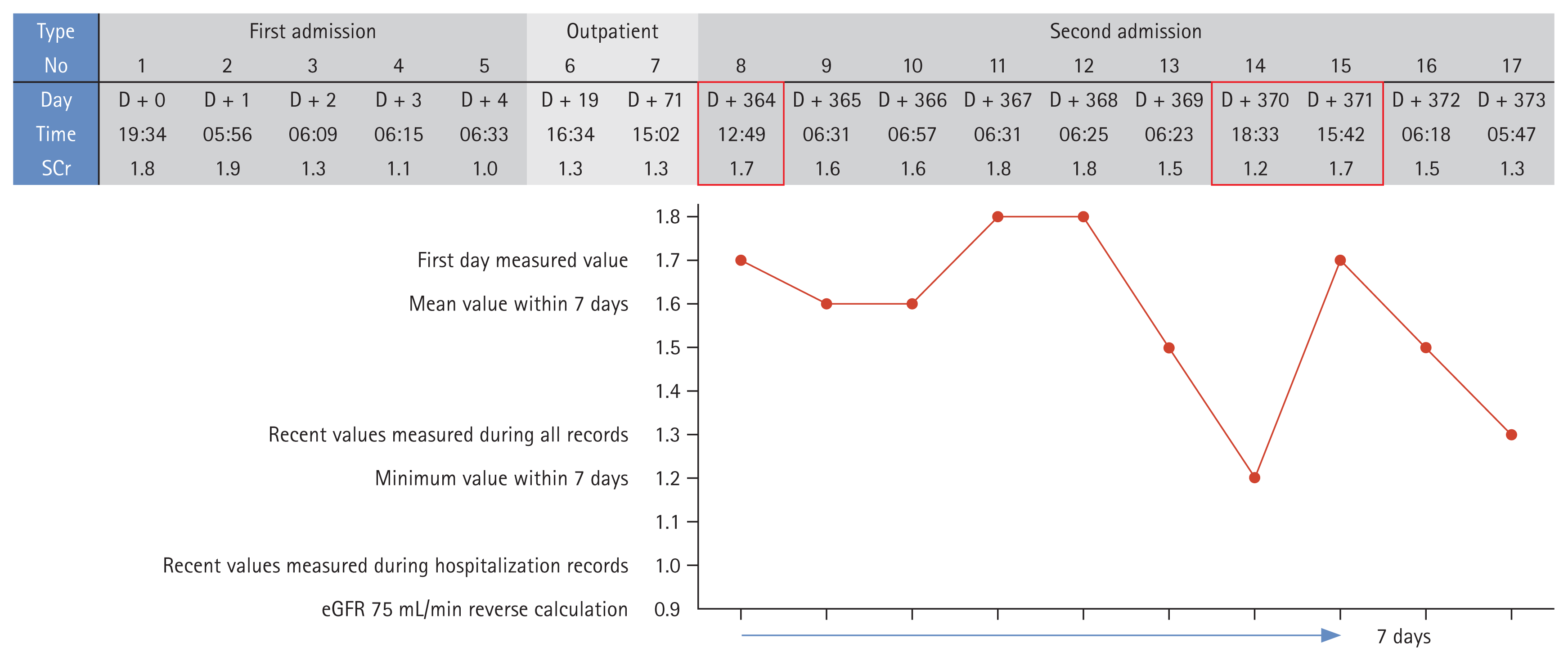Screen dimensions: 1568x661
Task: Click the "D + 19" day cell
Action: point(570,100)
